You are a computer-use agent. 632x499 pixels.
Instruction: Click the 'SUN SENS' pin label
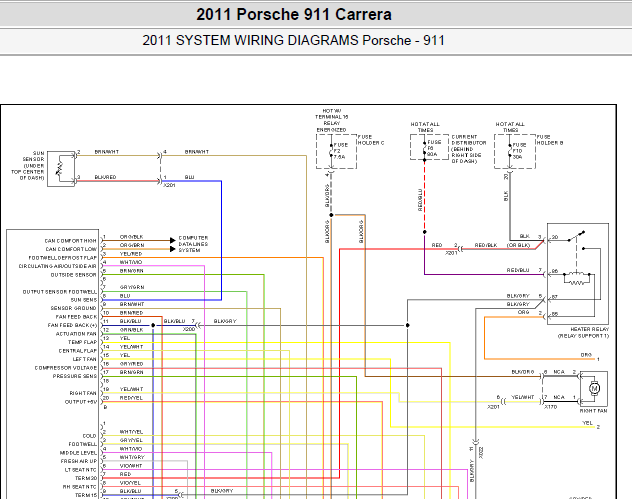[84, 300]
